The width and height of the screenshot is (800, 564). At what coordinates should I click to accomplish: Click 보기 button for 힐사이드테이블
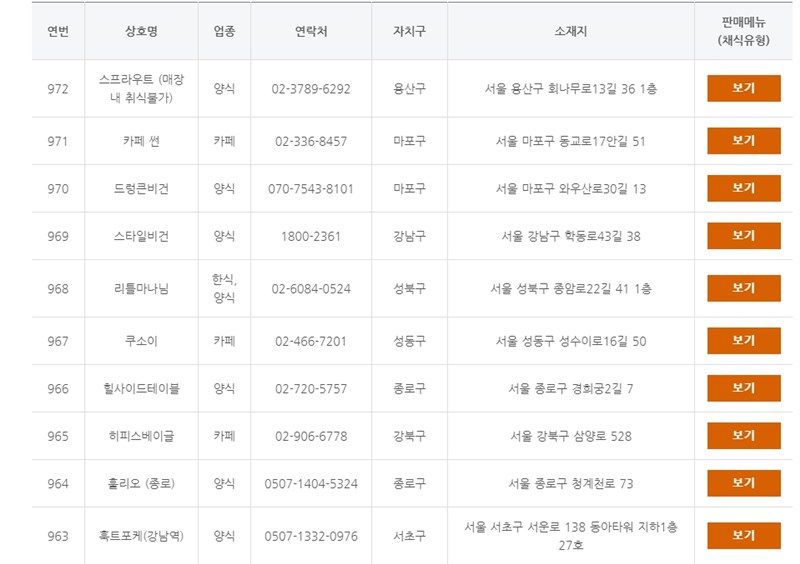[x=743, y=388]
